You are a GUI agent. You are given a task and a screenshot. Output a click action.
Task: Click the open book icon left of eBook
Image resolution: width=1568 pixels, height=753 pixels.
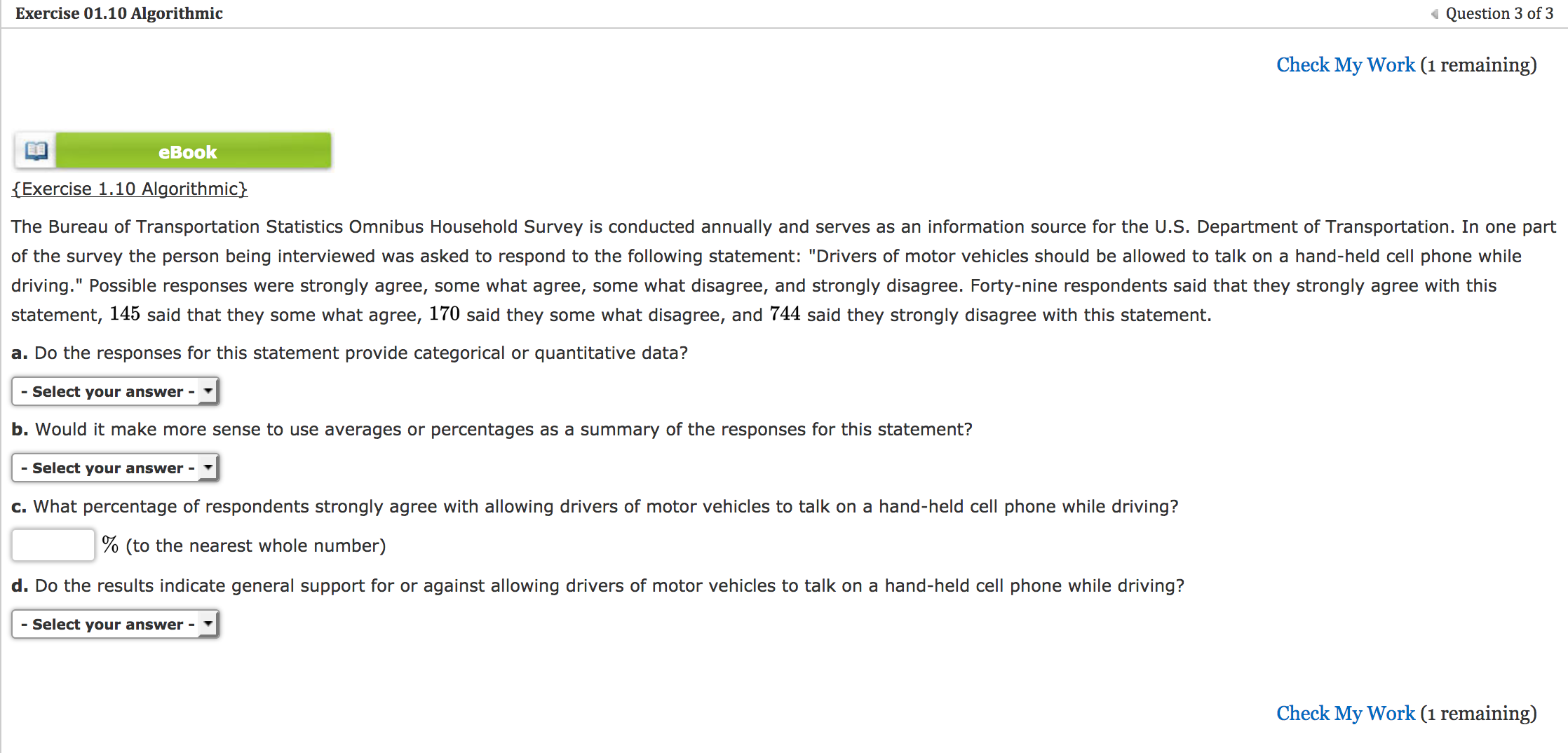[x=35, y=150]
